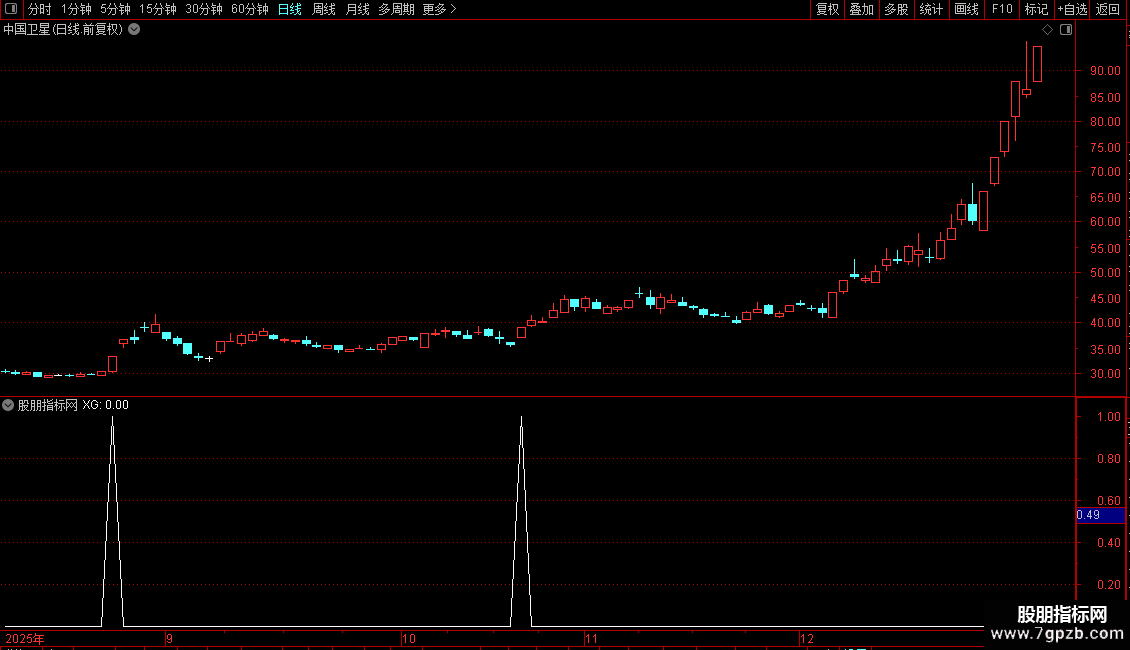Click the latest candlestick near 90.00
The width and height of the screenshot is (1130, 650).
click(x=1038, y=63)
